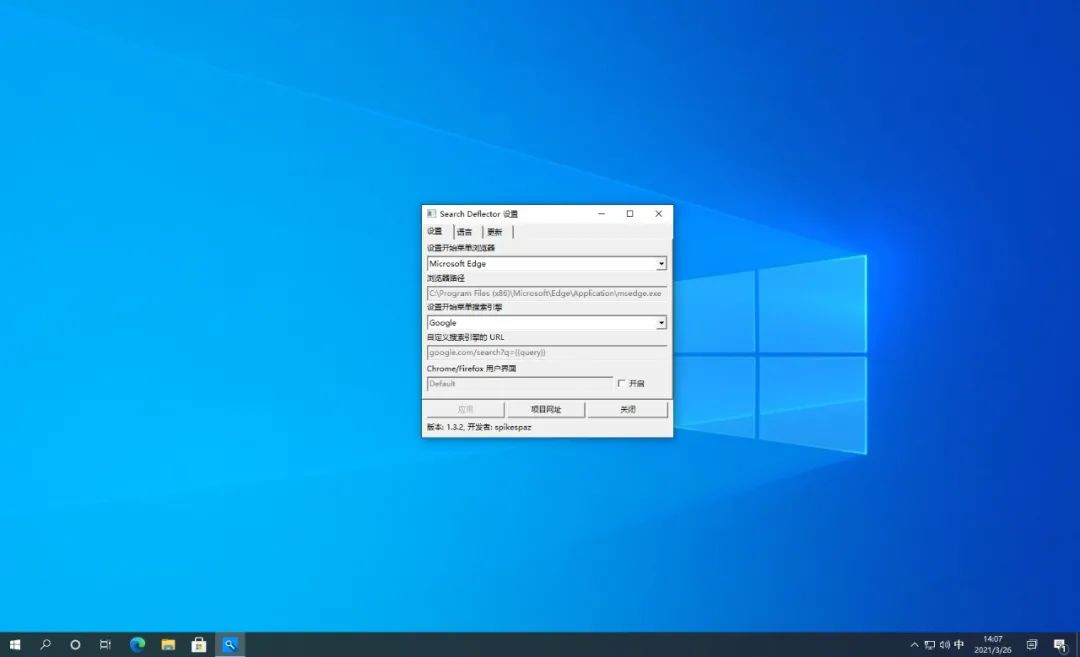This screenshot has height=657, width=1080.
Task: Enable the 开启 checkbox for Chrome/Firefox profile
Action: (621, 384)
